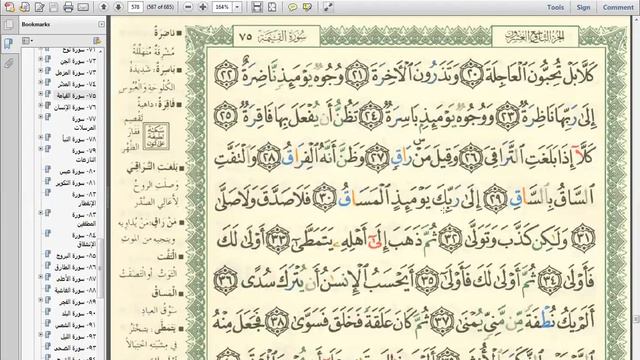Select bookmark ٩١ سورة الشمس
The width and height of the screenshot is (640, 360).
point(76,325)
